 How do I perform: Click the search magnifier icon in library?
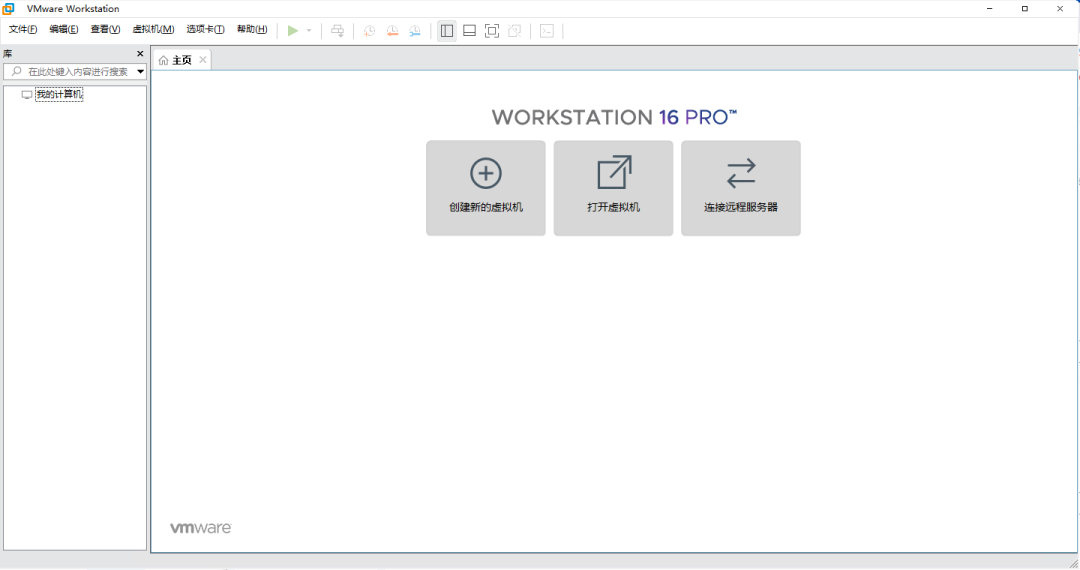pyautogui.click(x=17, y=71)
